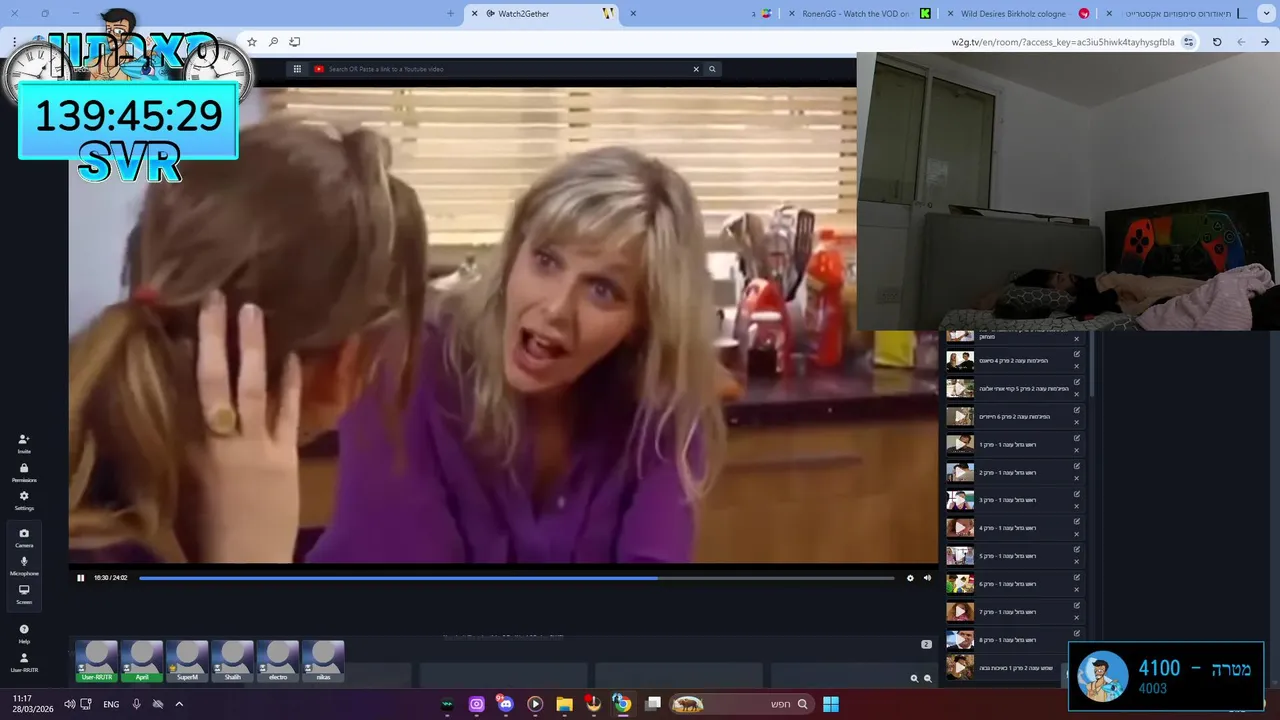Open video player settings gear
The height and width of the screenshot is (720, 1280).
(x=910, y=578)
